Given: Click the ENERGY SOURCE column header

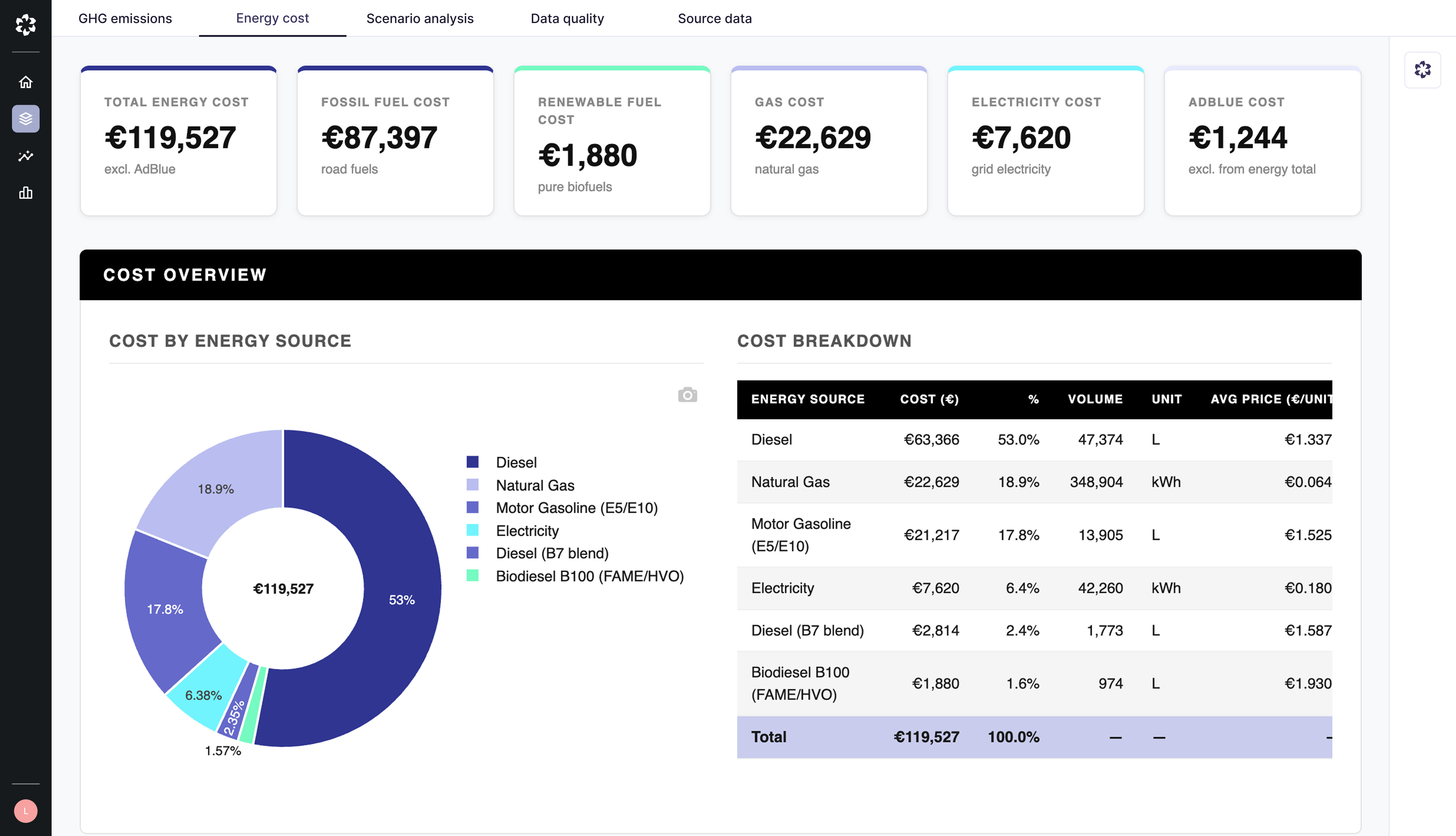Looking at the screenshot, I should [x=808, y=399].
